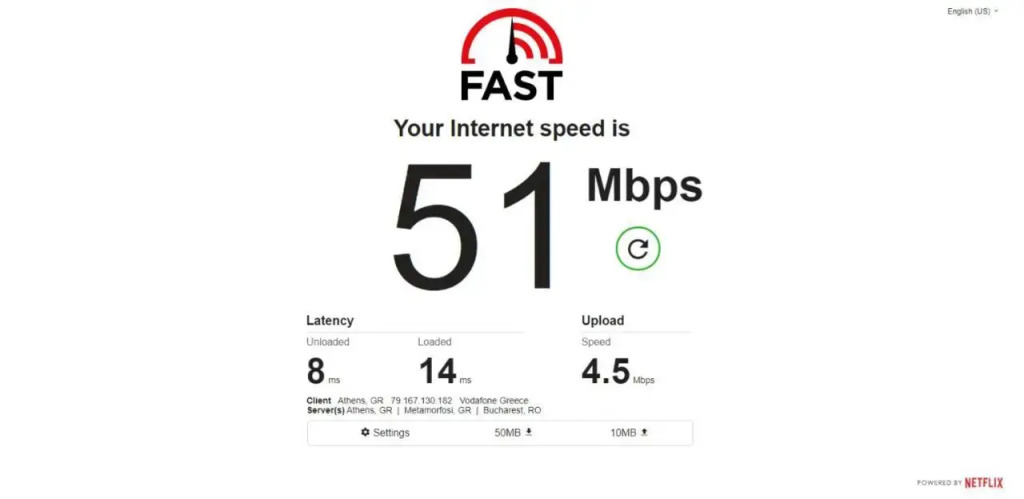Open the Settings button
1024x499 pixels.
tap(385, 432)
